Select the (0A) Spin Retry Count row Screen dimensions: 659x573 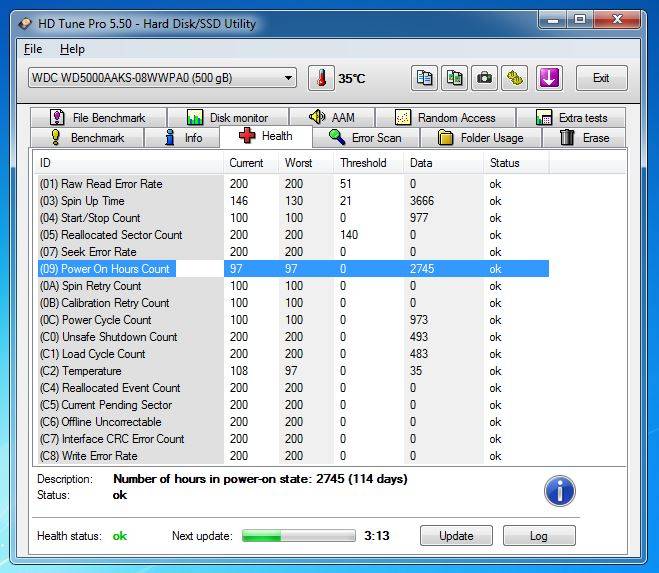pos(293,286)
